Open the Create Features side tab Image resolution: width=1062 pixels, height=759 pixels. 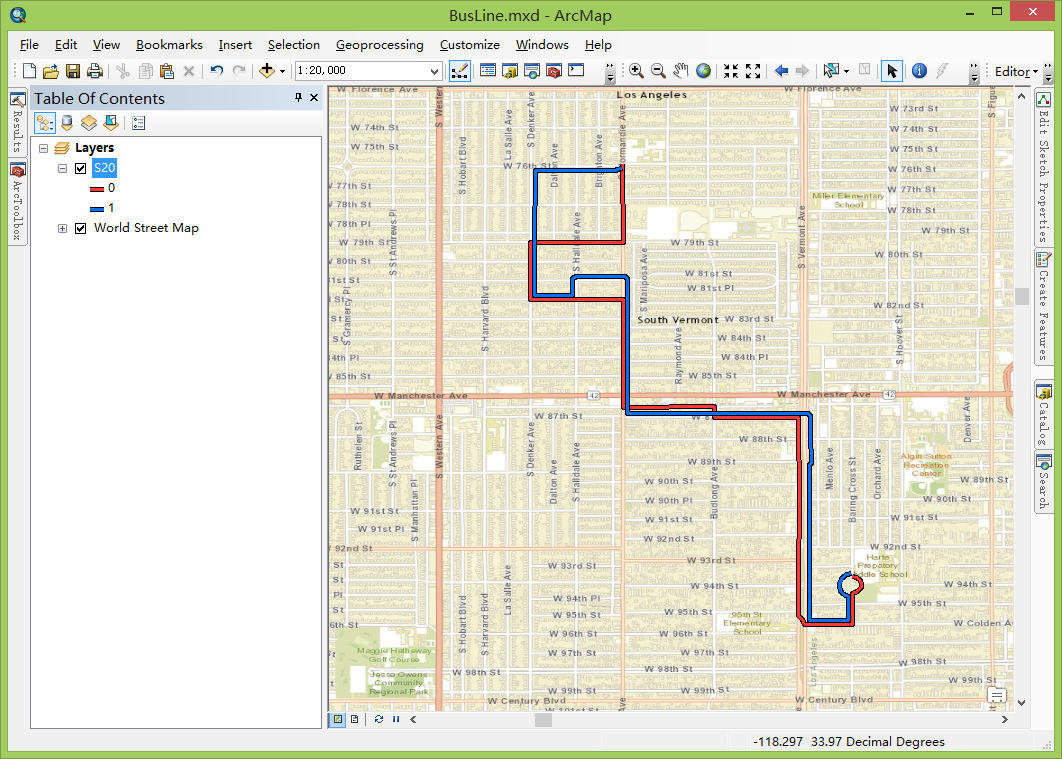1044,307
